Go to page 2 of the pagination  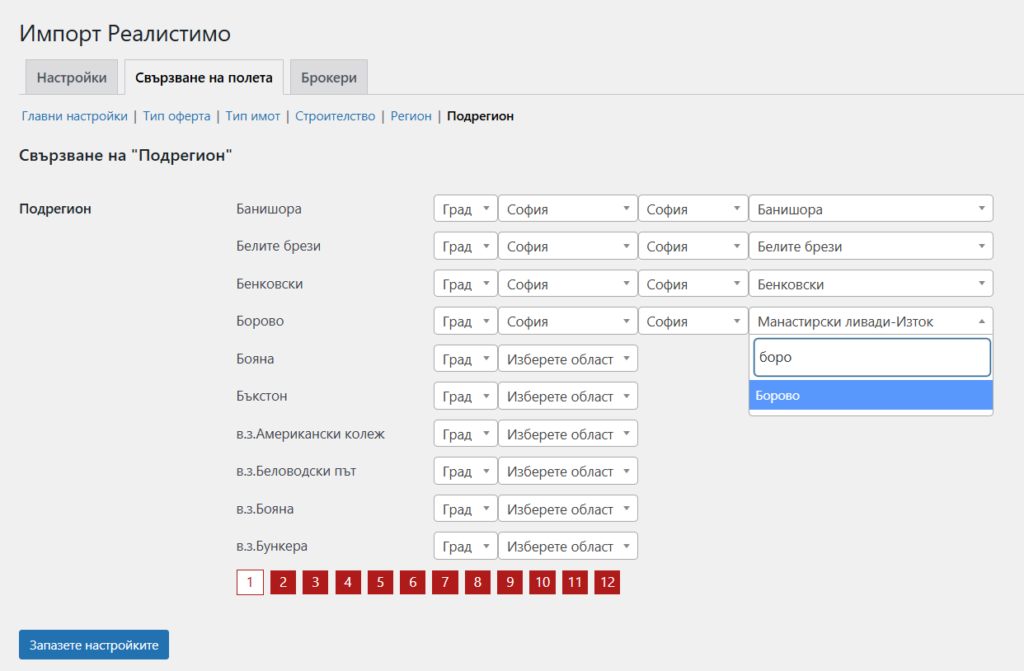click(x=283, y=582)
